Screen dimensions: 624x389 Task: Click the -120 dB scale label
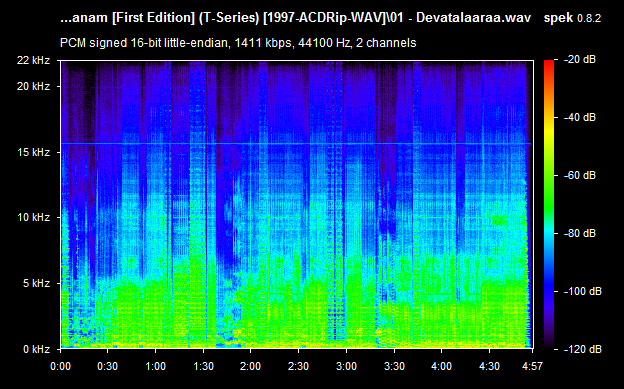pyautogui.click(x=583, y=350)
